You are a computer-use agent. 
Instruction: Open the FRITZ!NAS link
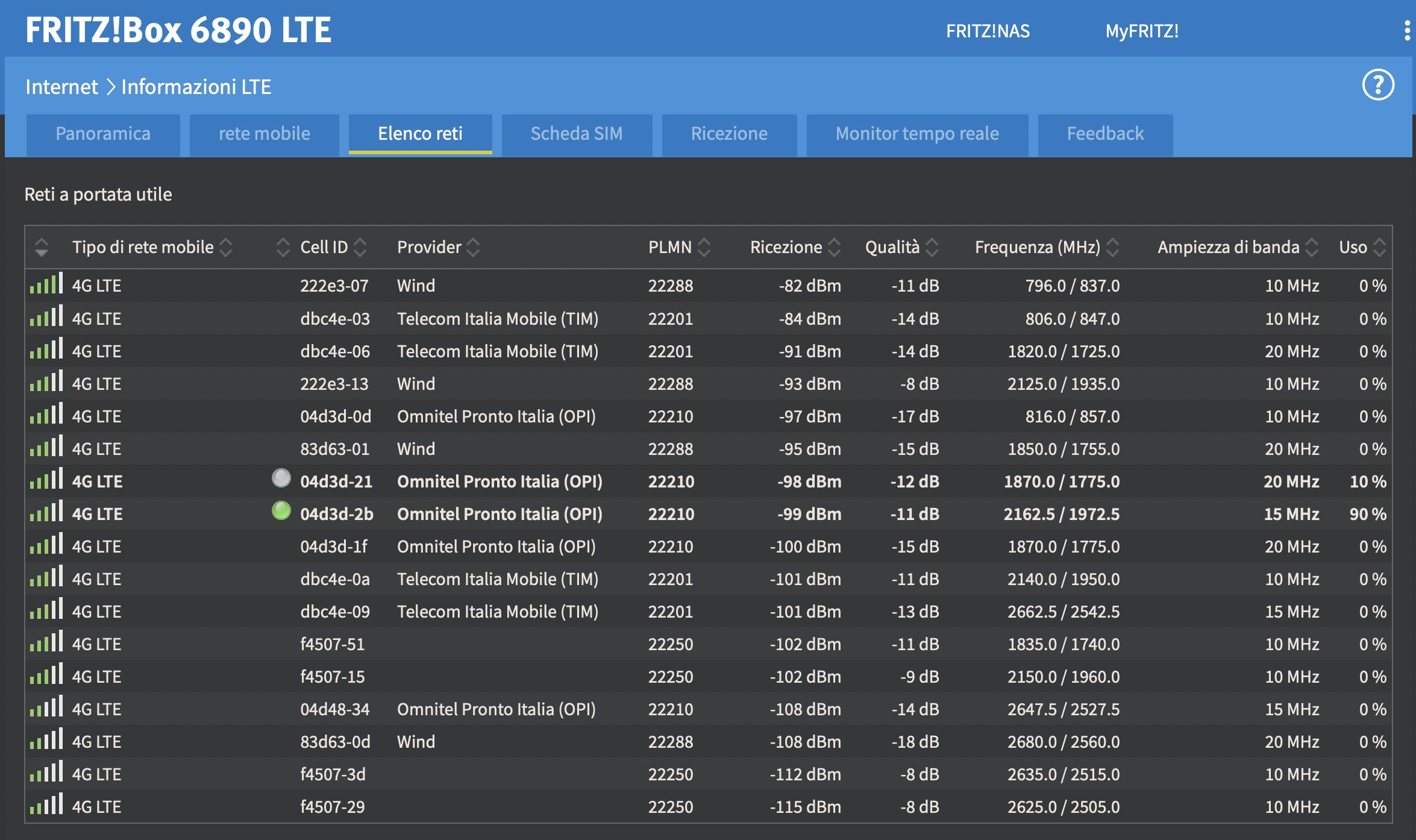point(988,31)
